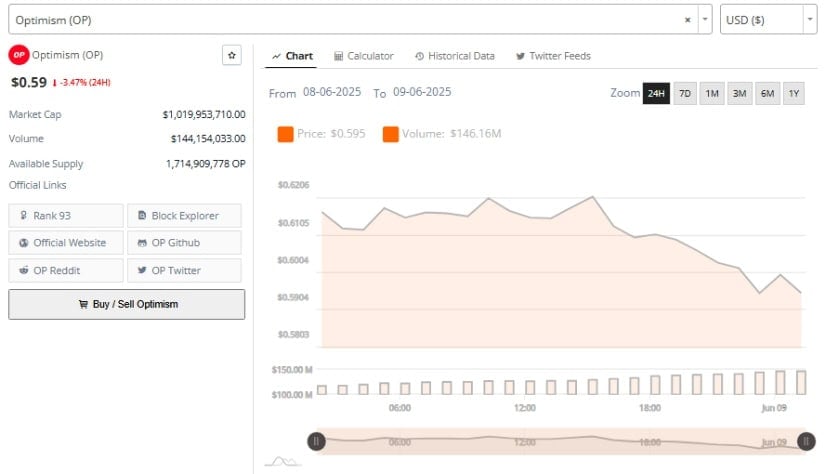Toggle the Price series orange legend swatch
This screenshot has width=825, height=474.
pyautogui.click(x=285, y=134)
